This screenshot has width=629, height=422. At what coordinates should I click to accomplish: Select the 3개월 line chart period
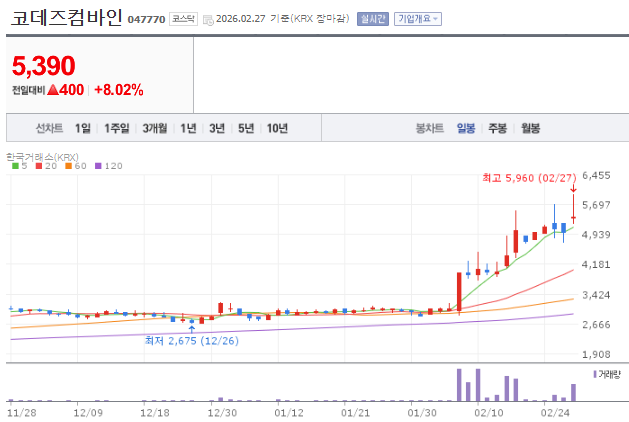coord(155,128)
